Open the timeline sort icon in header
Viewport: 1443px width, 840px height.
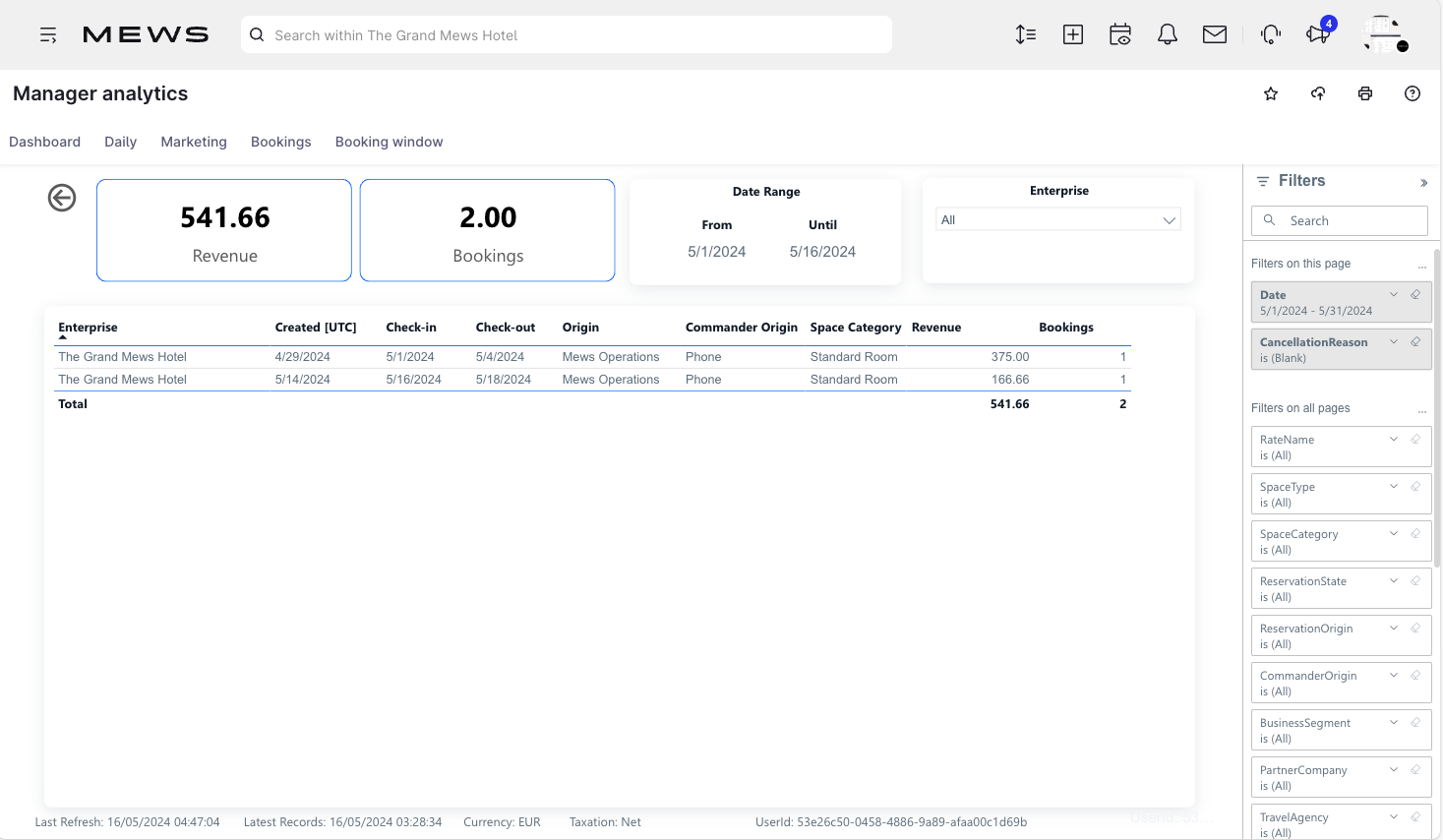point(1026,34)
